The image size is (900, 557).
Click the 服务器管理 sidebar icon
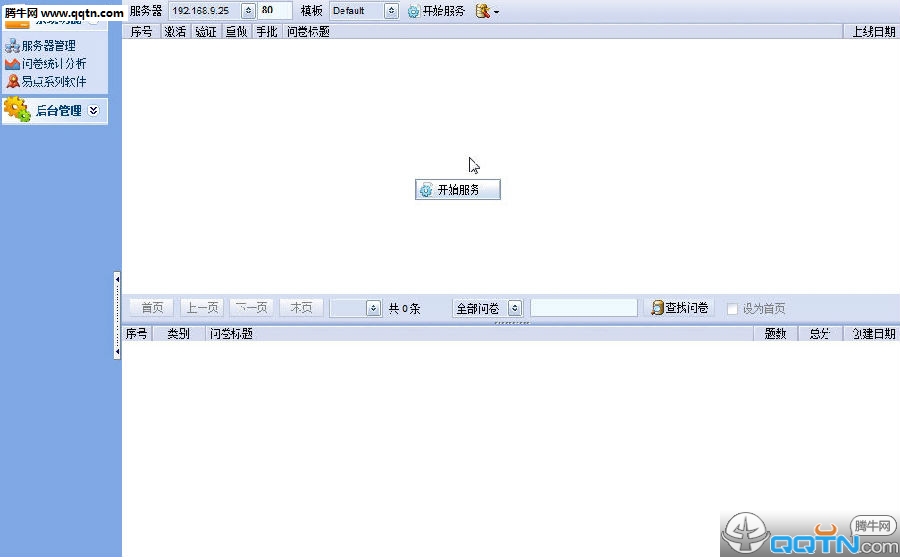[x=12, y=46]
